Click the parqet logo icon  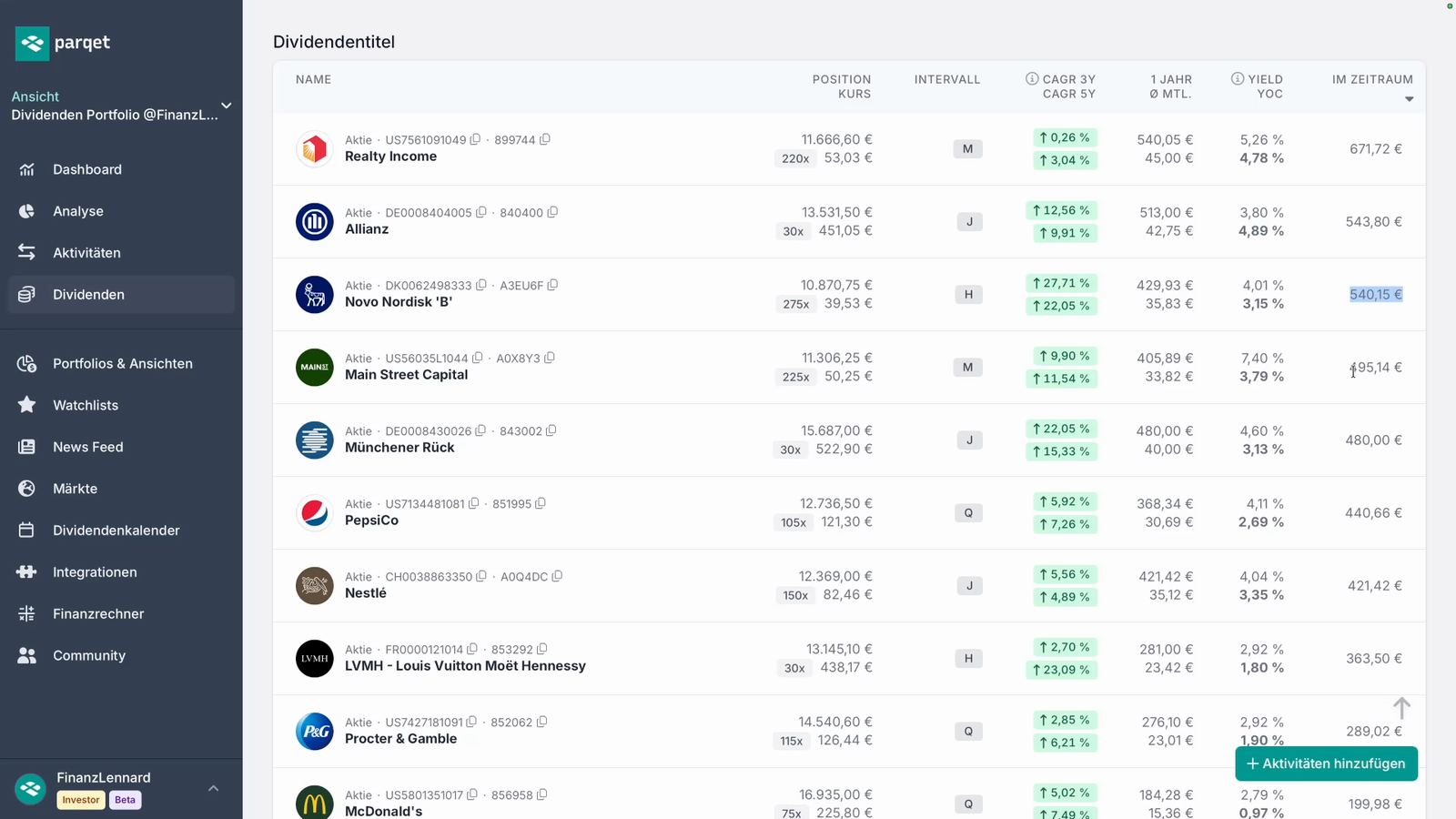32,43
